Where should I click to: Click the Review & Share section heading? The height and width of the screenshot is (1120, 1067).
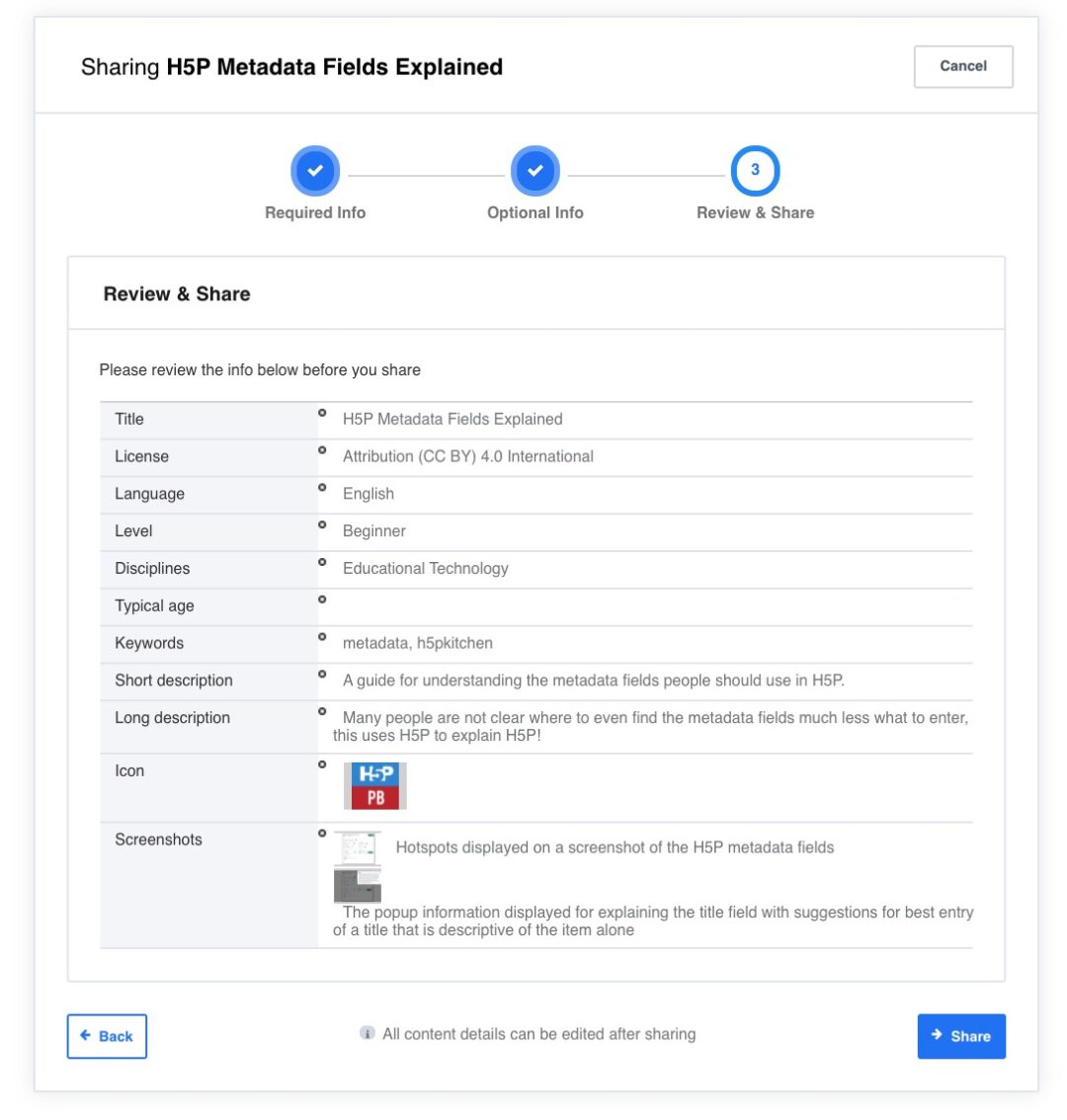[x=177, y=294]
